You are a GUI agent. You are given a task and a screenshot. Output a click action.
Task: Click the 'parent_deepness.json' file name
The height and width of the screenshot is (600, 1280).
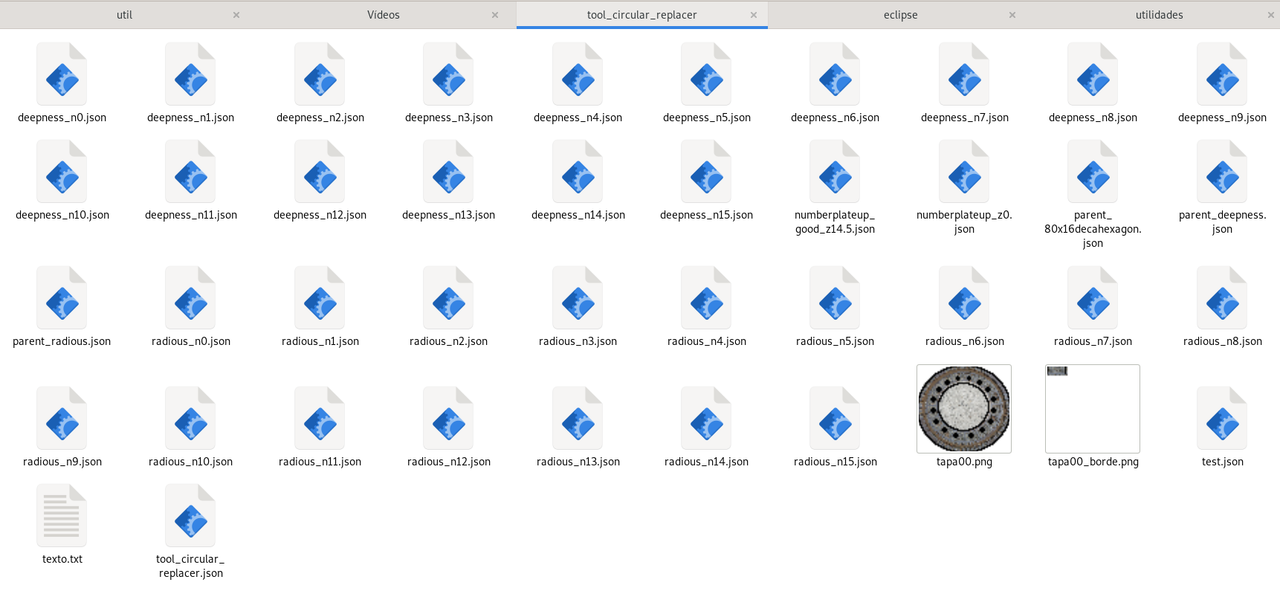tap(1222, 222)
